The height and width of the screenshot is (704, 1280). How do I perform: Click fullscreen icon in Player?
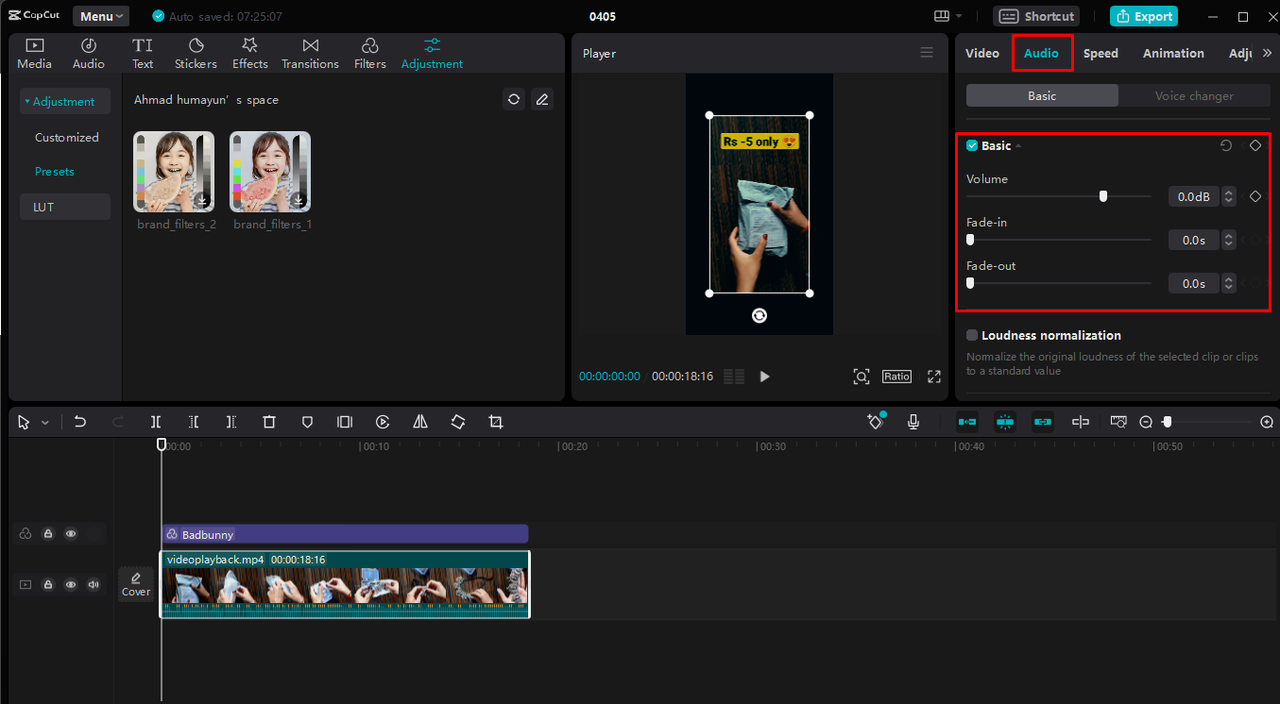(934, 376)
